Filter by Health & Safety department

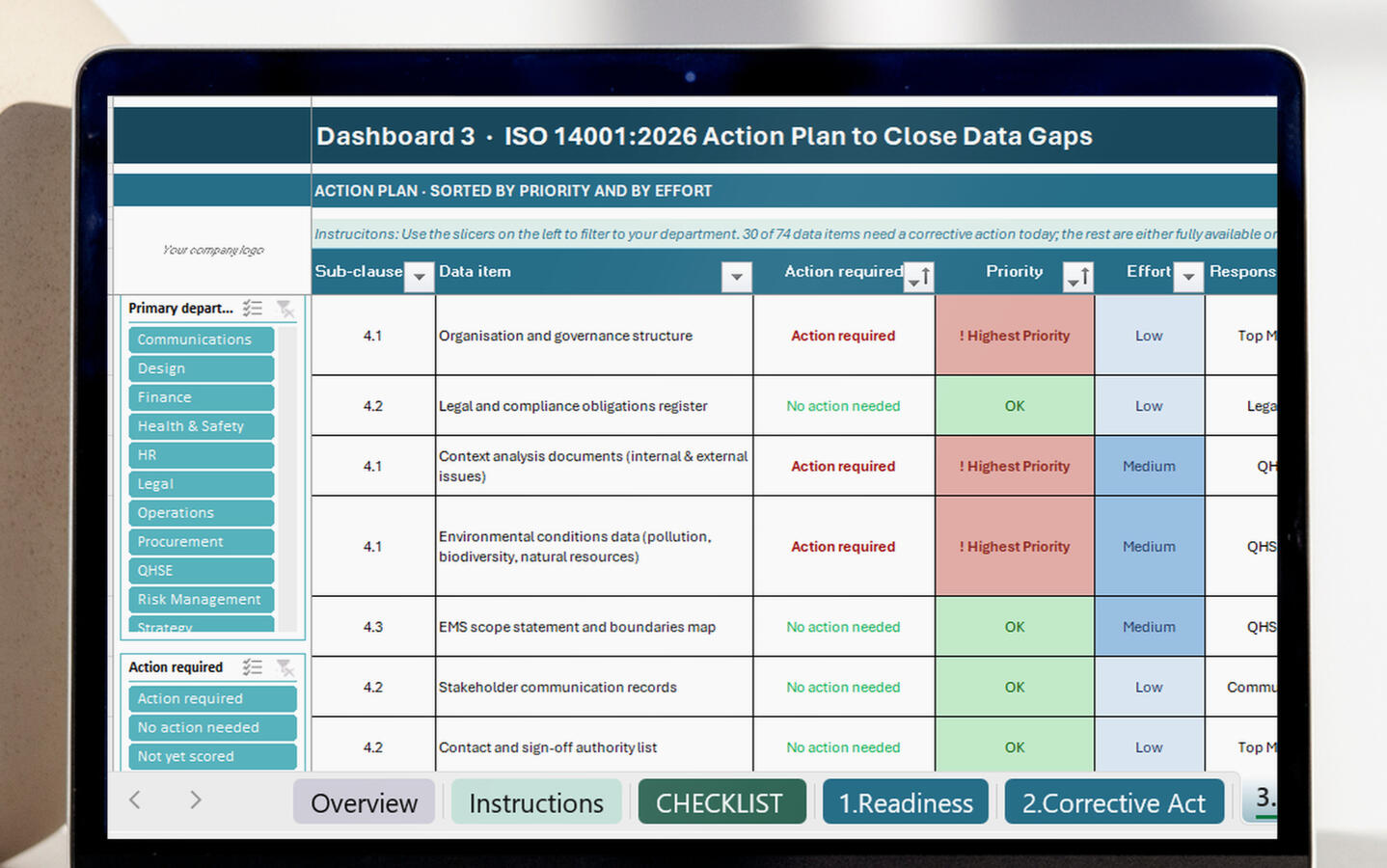(202, 426)
